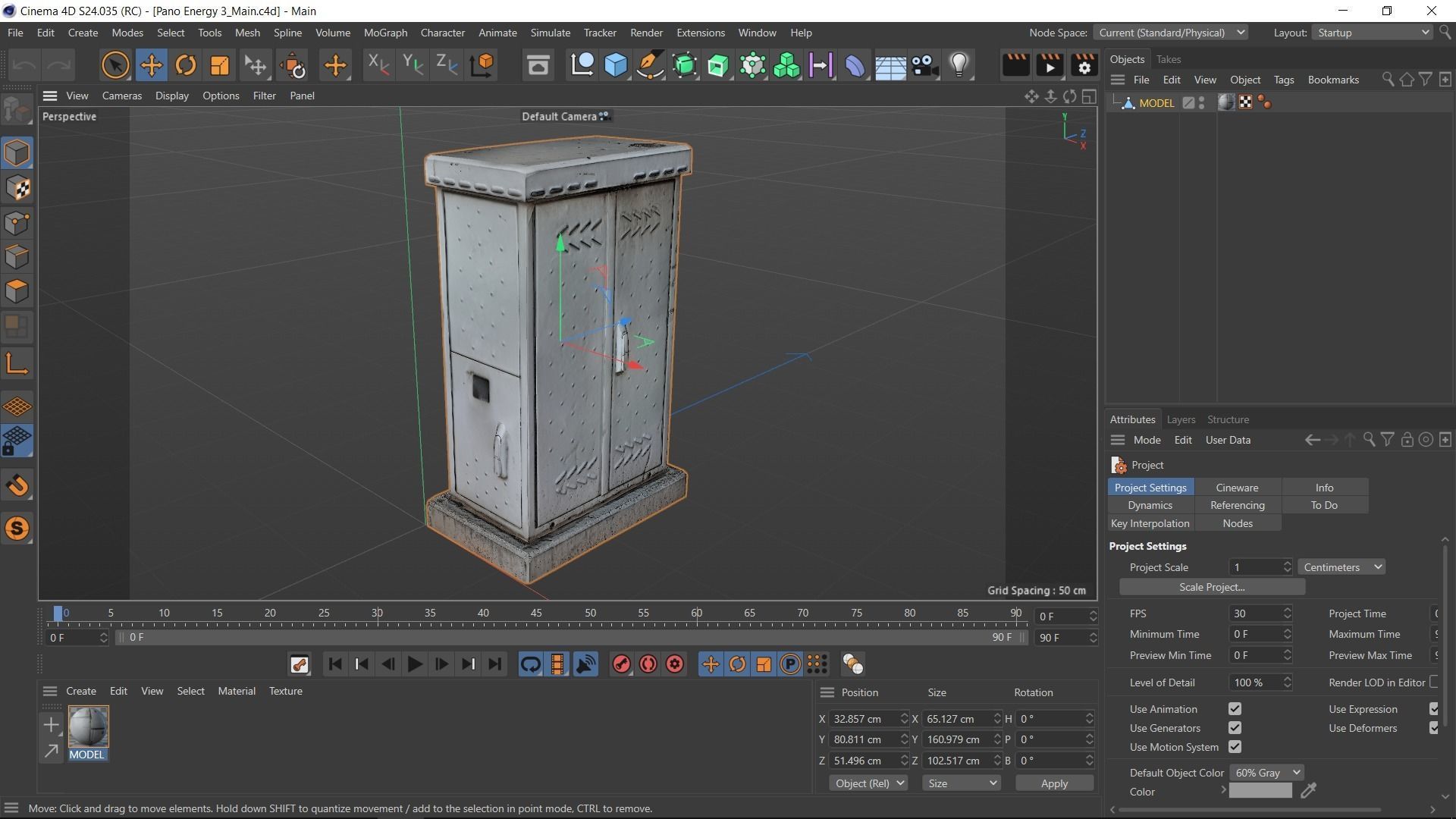The image size is (1456, 819).
Task: Go to end of animation
Action: coord(495,665)
